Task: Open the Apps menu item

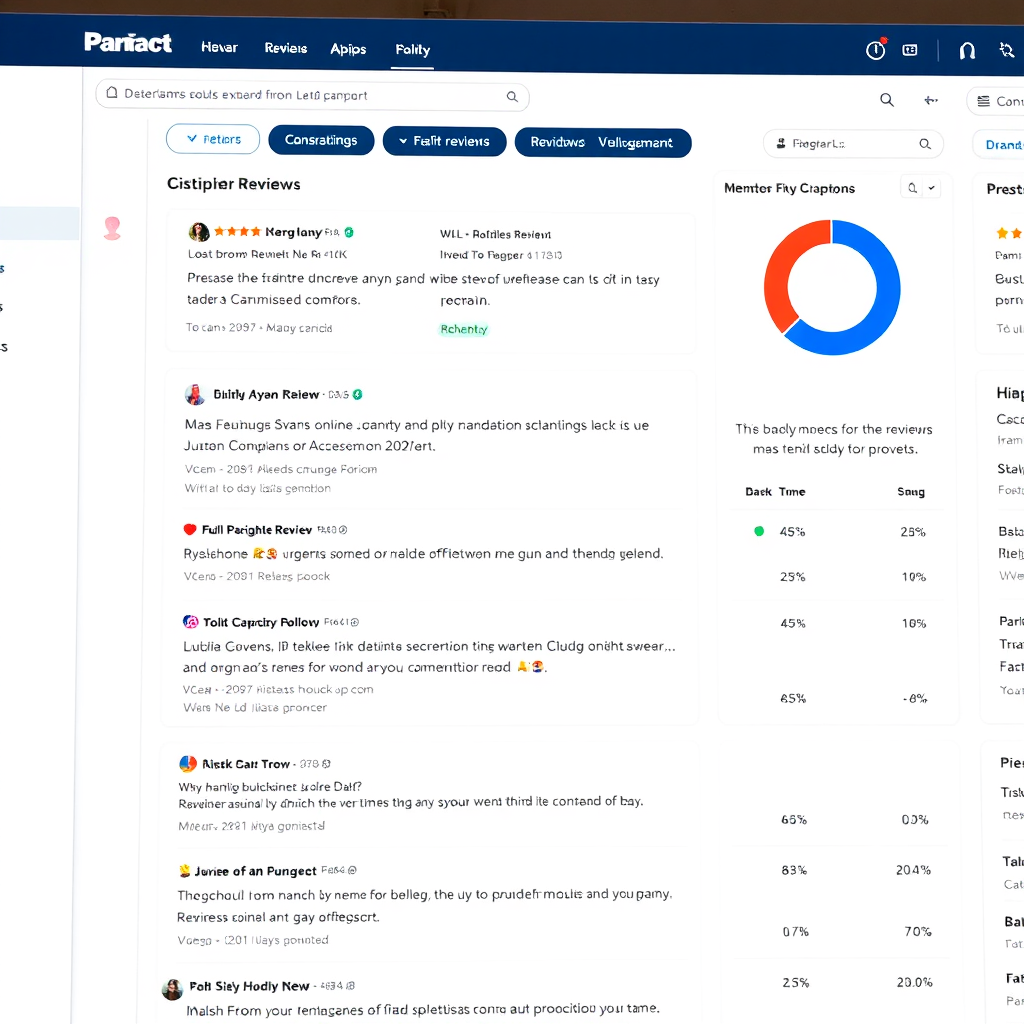Action: click(x=348, y=47)
